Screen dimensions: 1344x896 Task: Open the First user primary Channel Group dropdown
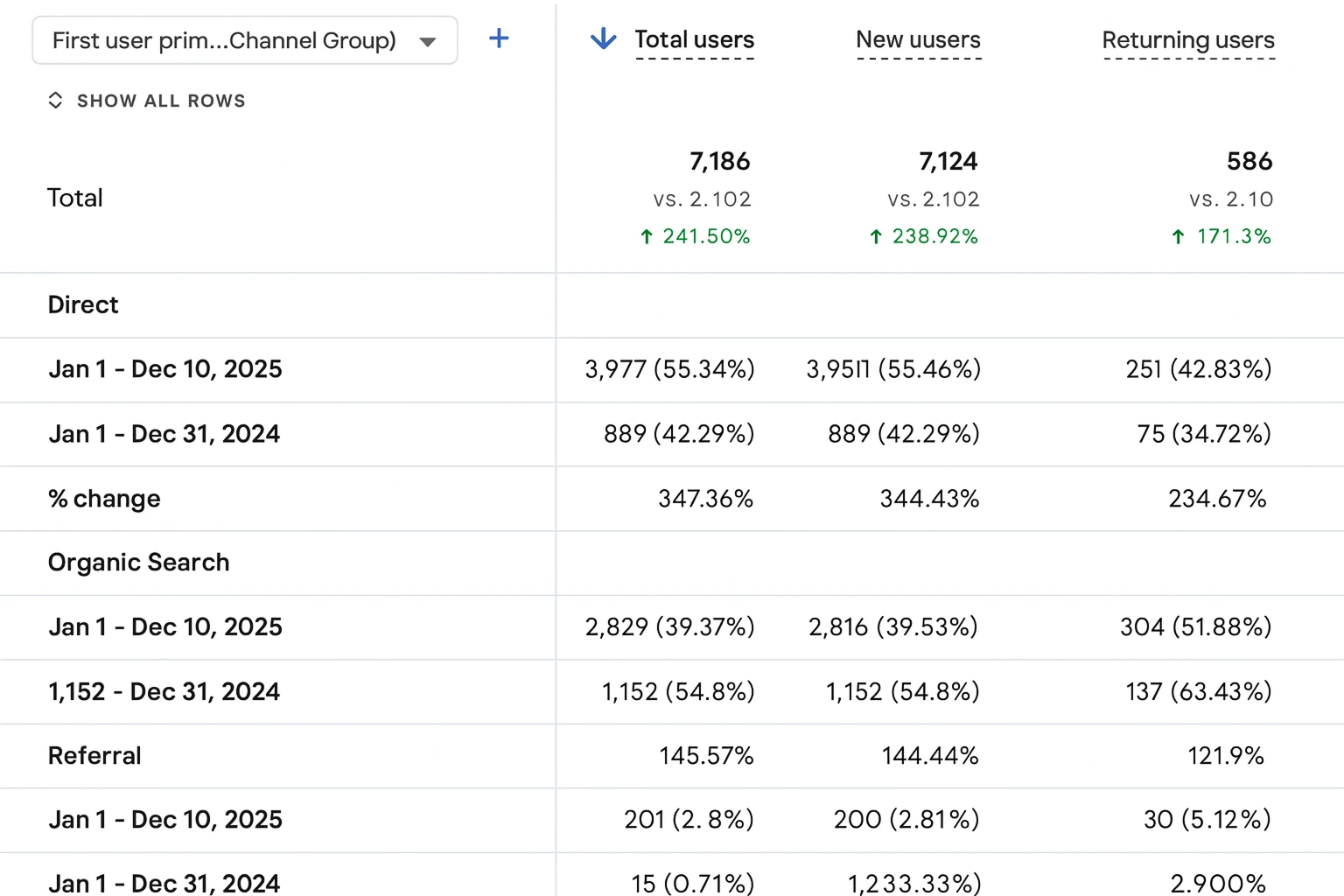click(245, 40)
